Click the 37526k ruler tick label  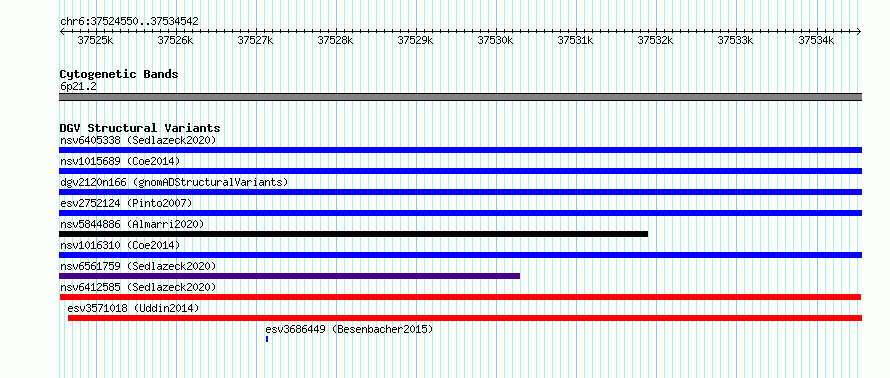(175, 40)
